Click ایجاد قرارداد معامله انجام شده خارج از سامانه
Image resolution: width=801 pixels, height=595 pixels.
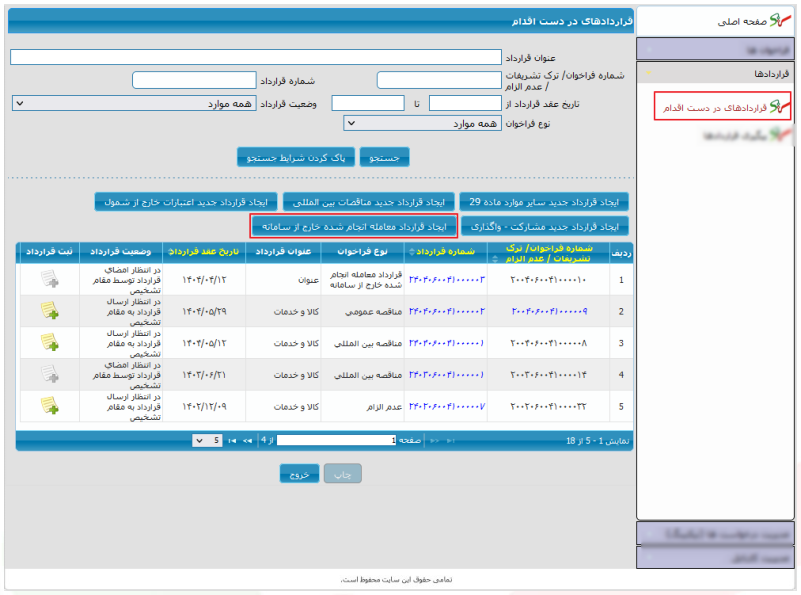354,226
